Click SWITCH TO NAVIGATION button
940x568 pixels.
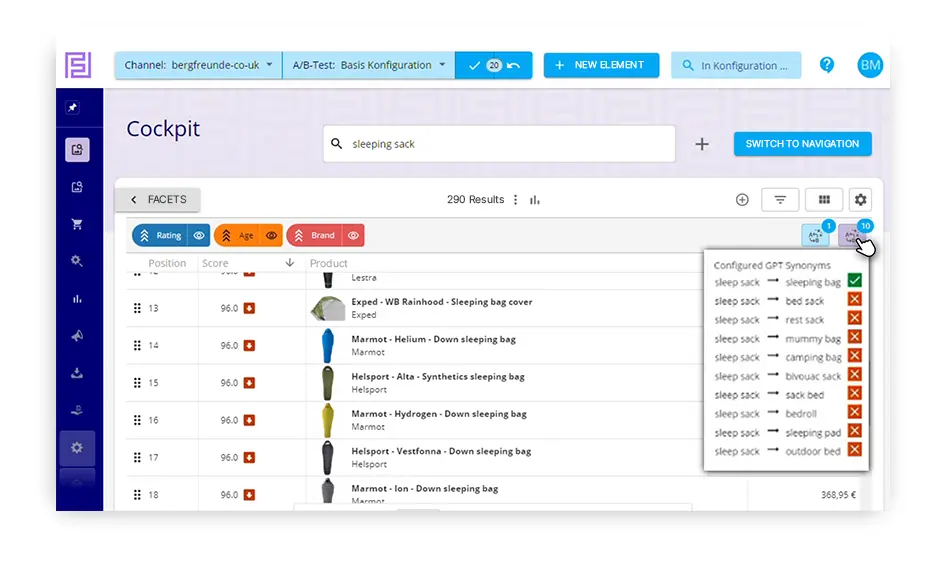tap(803, 144)
